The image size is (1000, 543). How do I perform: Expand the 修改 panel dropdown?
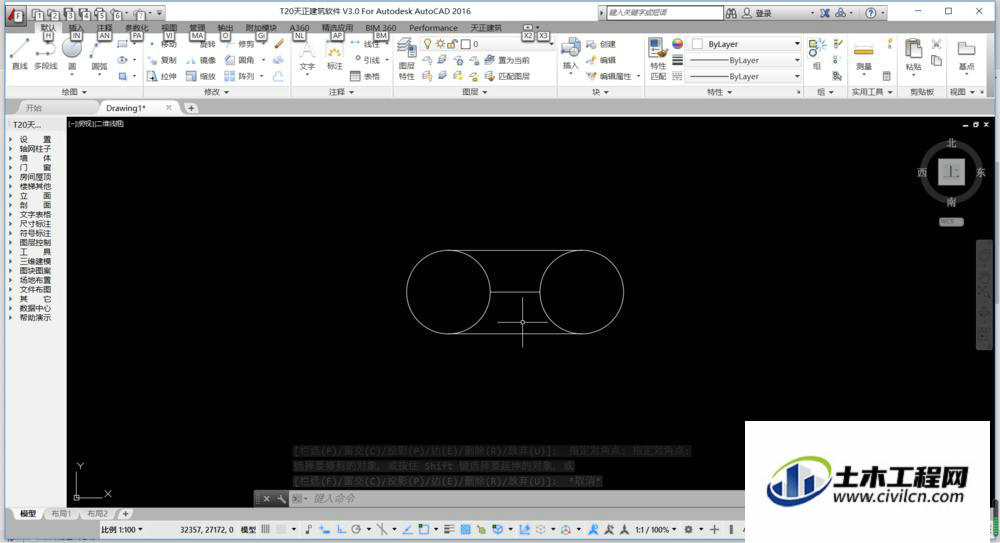(216, 92)
